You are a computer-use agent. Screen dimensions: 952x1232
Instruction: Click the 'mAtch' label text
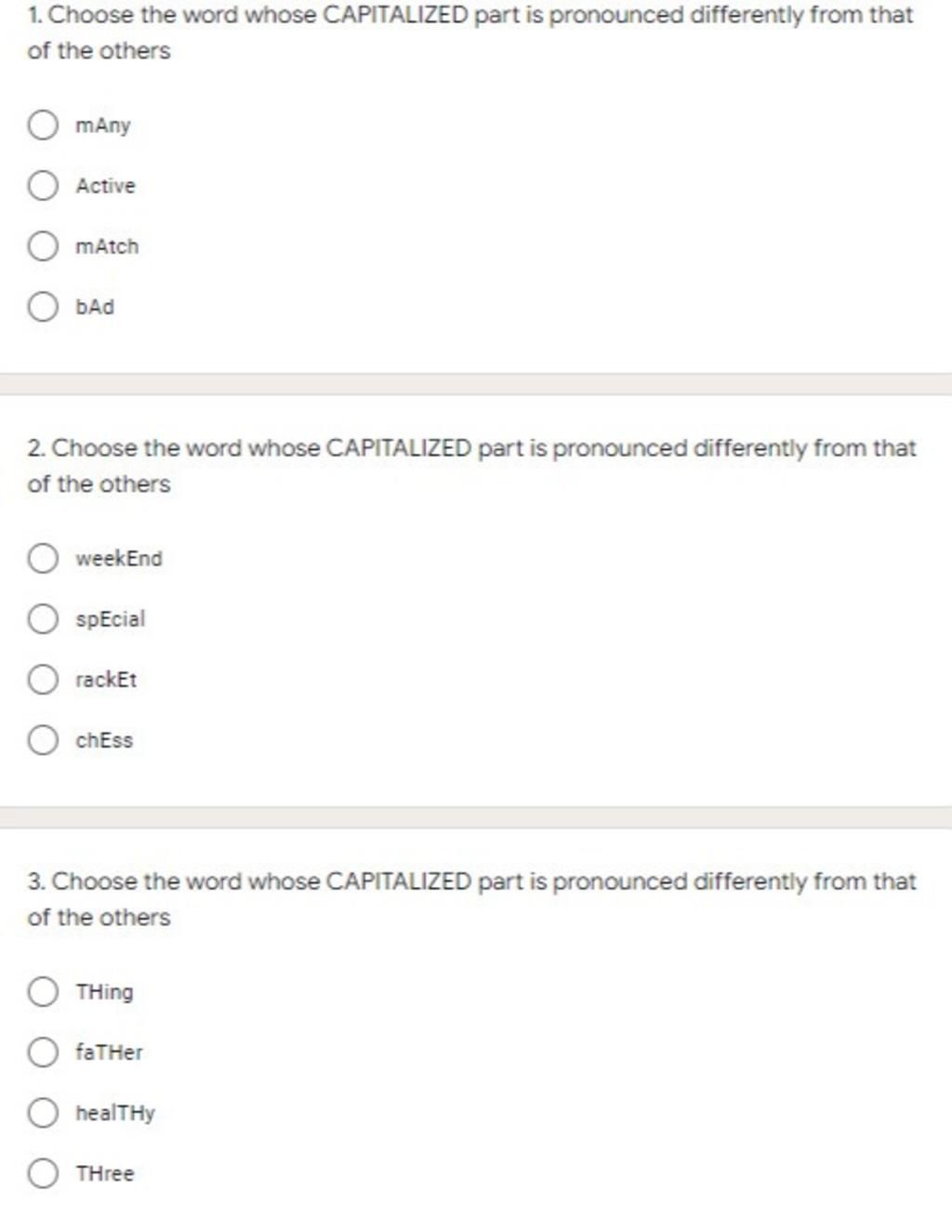107,246
